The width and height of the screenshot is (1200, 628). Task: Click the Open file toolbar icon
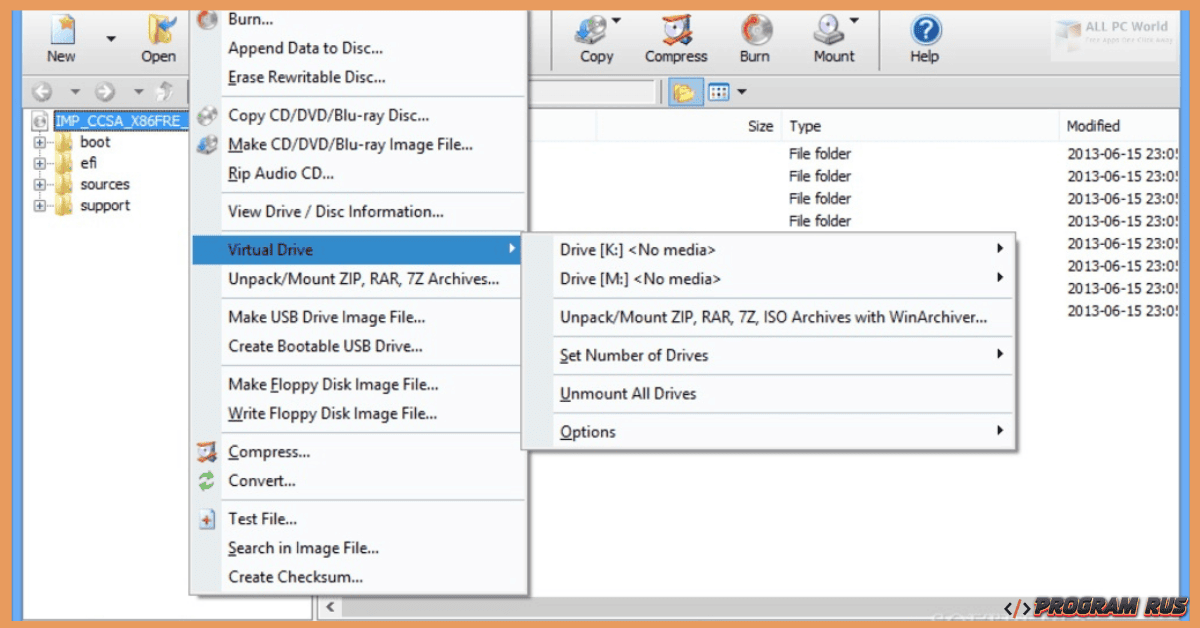[158, 38]
